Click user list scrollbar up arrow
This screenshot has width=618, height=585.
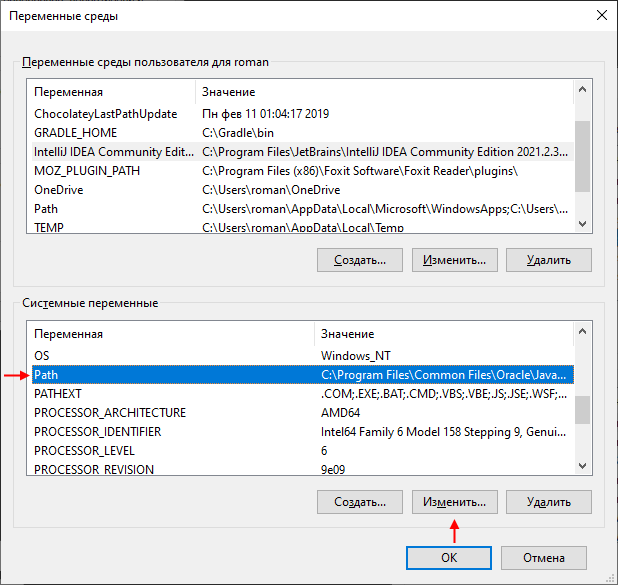coord(582,90)
